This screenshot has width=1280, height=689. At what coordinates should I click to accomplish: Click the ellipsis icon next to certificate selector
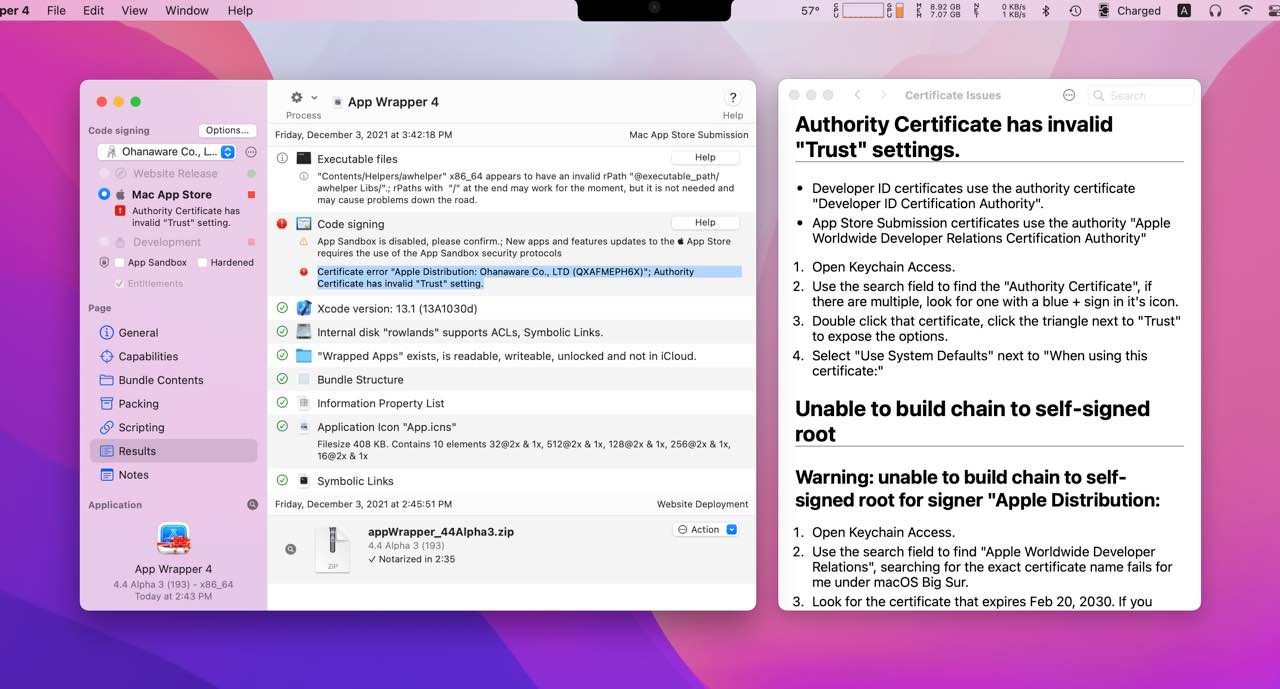251,152
